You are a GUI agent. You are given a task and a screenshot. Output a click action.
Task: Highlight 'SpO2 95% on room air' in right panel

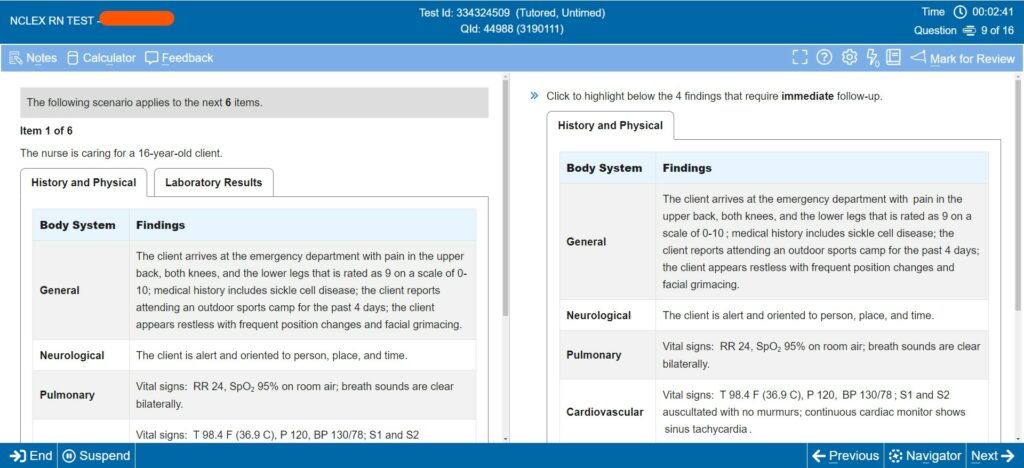tap(808, 347)
